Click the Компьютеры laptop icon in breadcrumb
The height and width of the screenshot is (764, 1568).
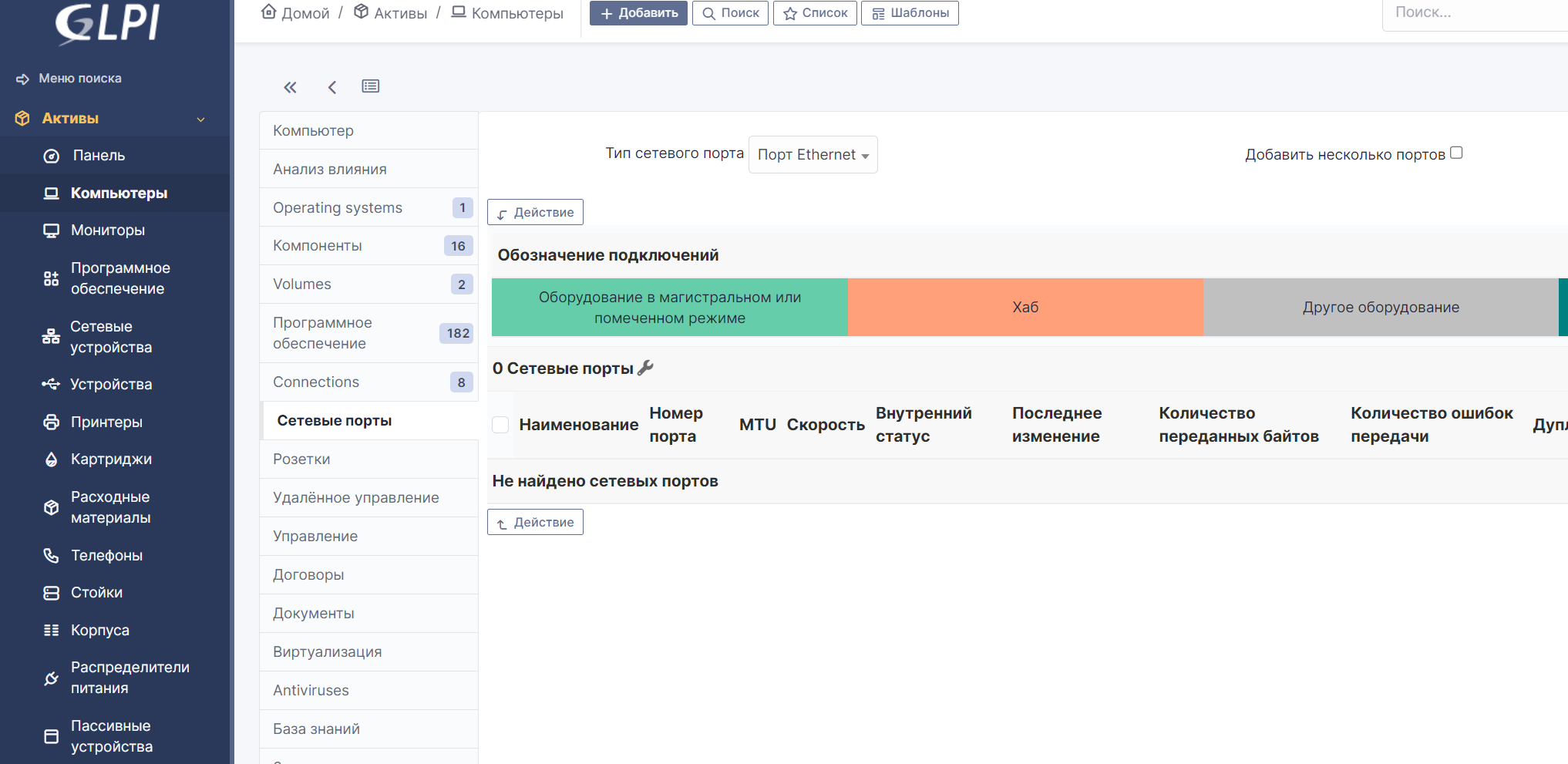459,12
